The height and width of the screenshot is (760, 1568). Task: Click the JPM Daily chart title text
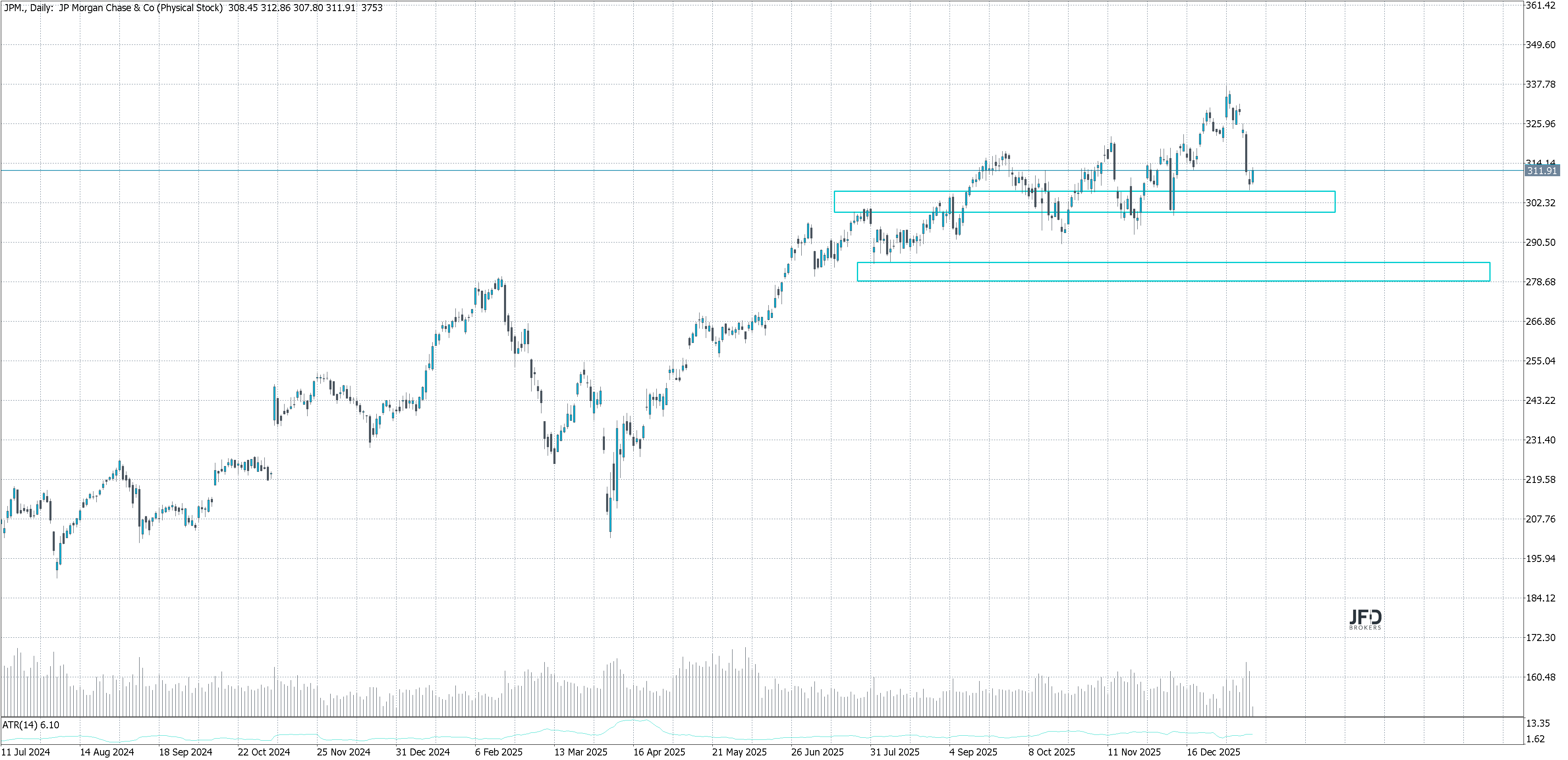[x=113, y=8]
